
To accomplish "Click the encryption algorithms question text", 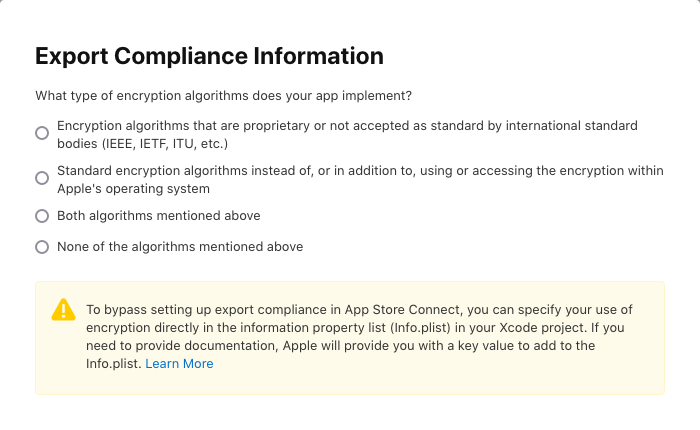I will click(x=224, y=96).
